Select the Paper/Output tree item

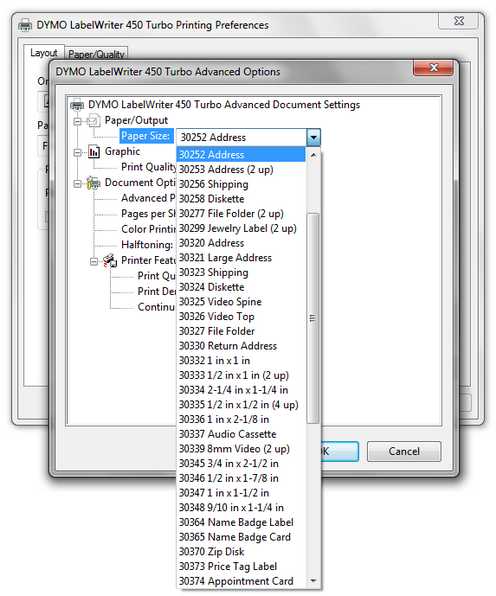coord(136,120)
